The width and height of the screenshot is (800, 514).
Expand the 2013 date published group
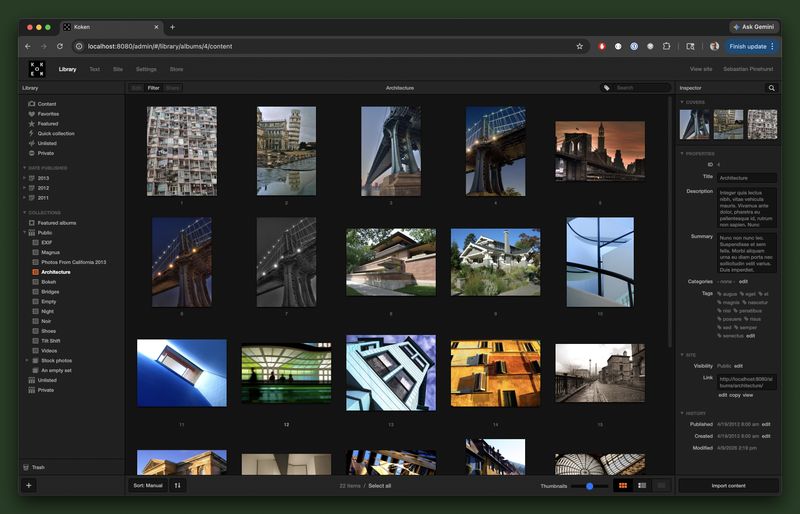(x=24, y=178)
